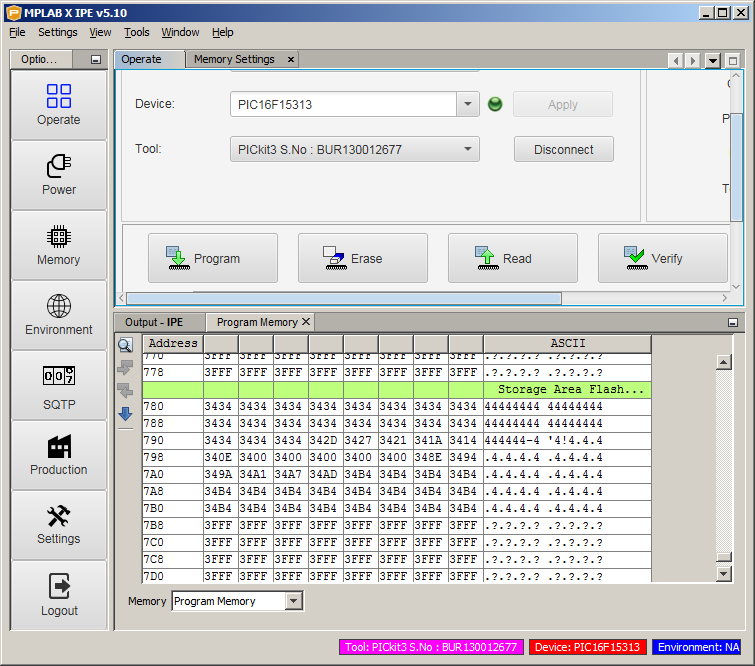Click the Verify button
755x666 pixels.
tap(663, 258)
